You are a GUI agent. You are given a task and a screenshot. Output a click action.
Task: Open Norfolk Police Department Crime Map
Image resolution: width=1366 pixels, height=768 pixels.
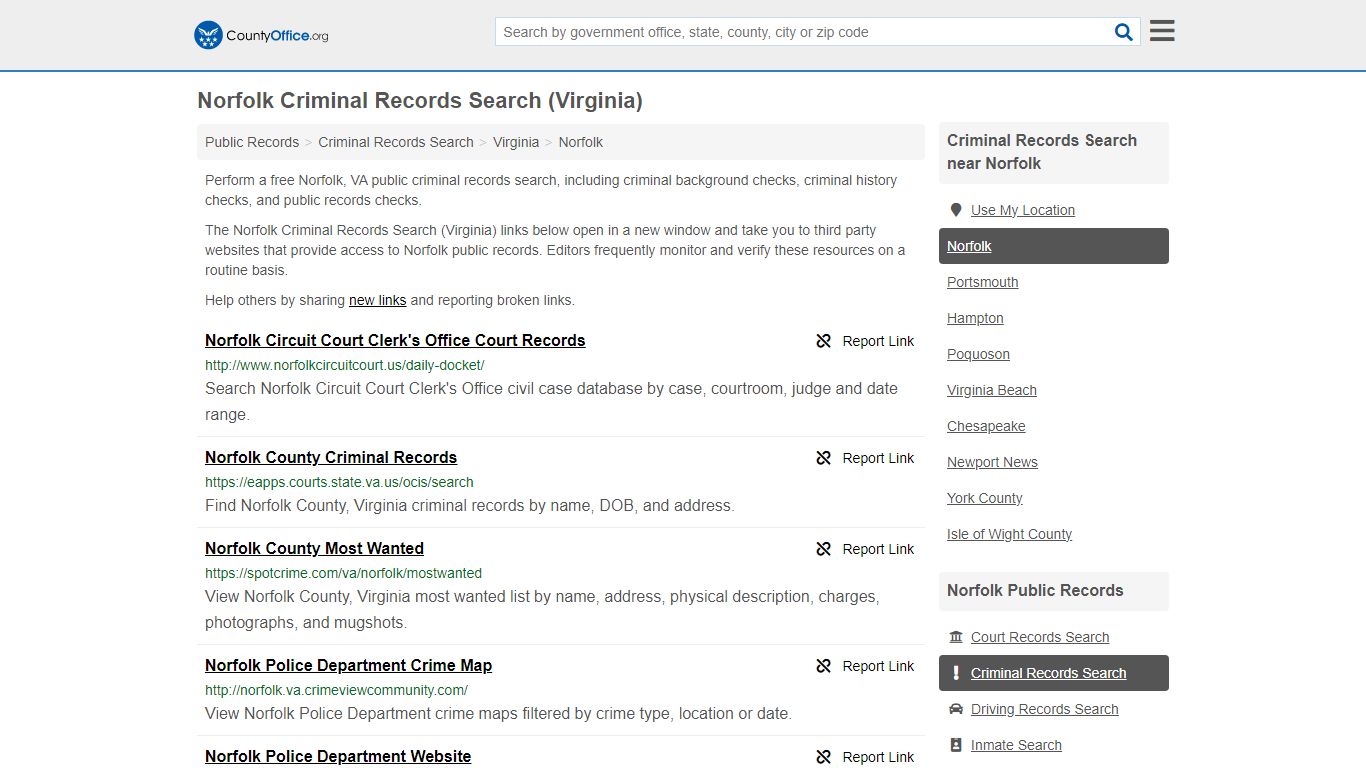pos(348,665)
